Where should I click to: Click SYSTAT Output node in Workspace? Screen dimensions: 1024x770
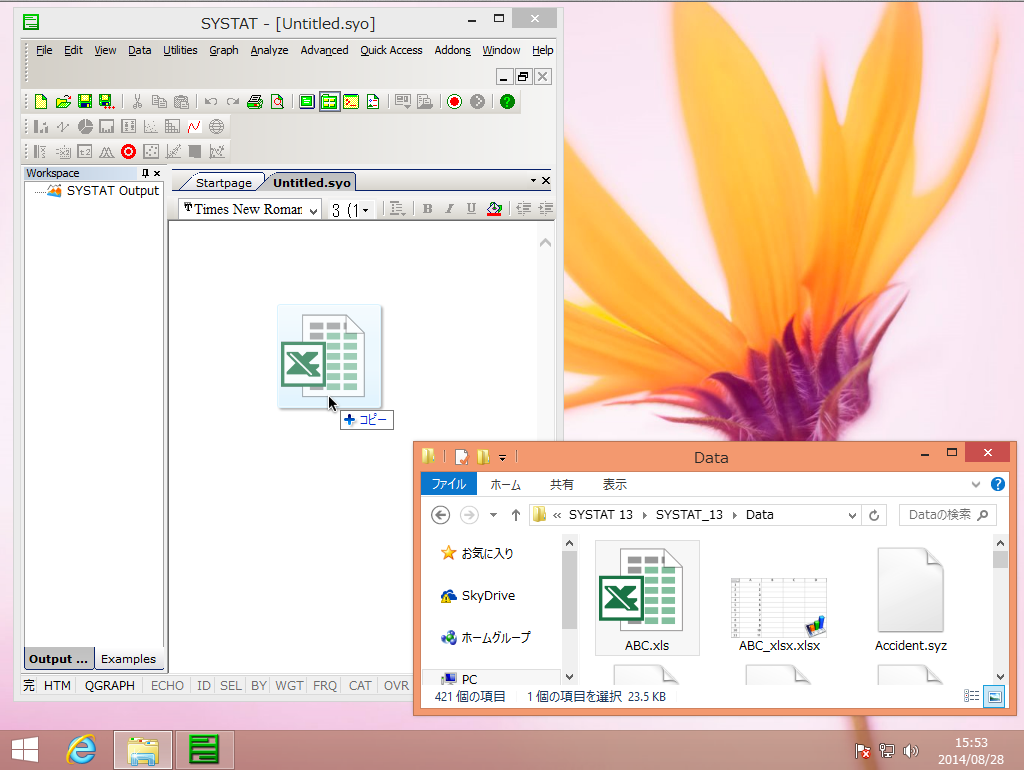pyautogui.click(x=112, y=190)
